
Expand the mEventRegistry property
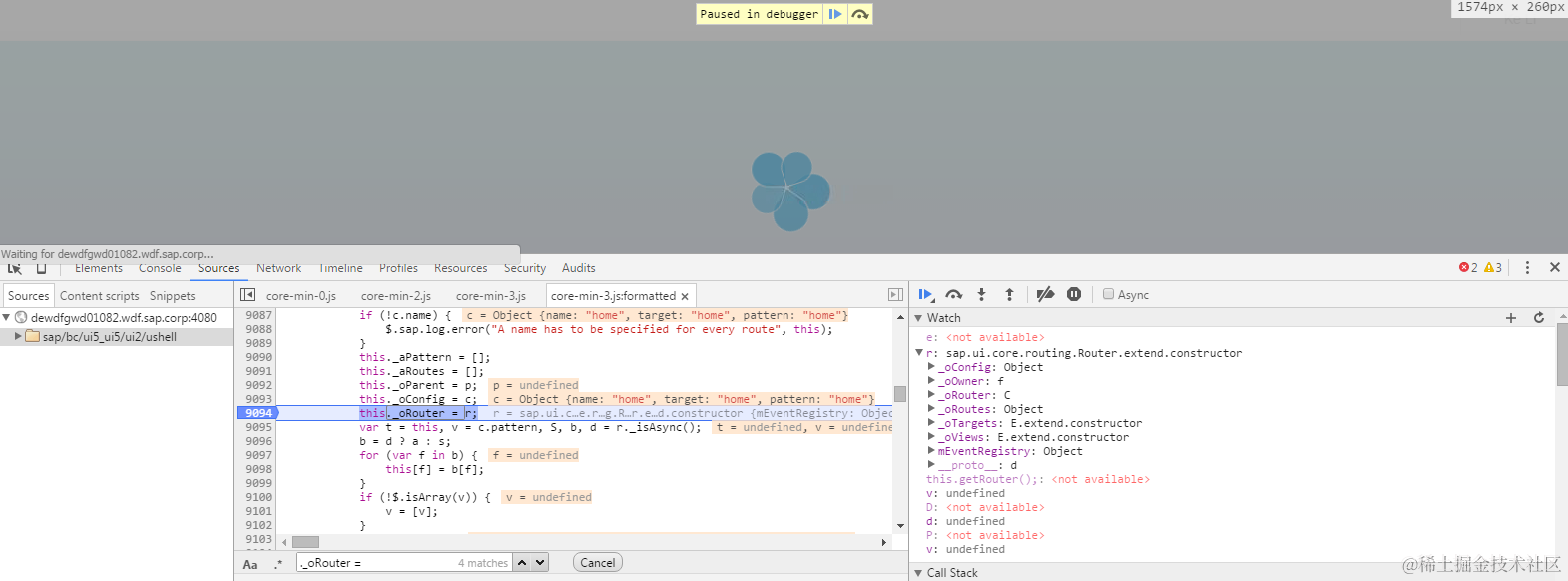pyautogui.click(x=931, y=451)
